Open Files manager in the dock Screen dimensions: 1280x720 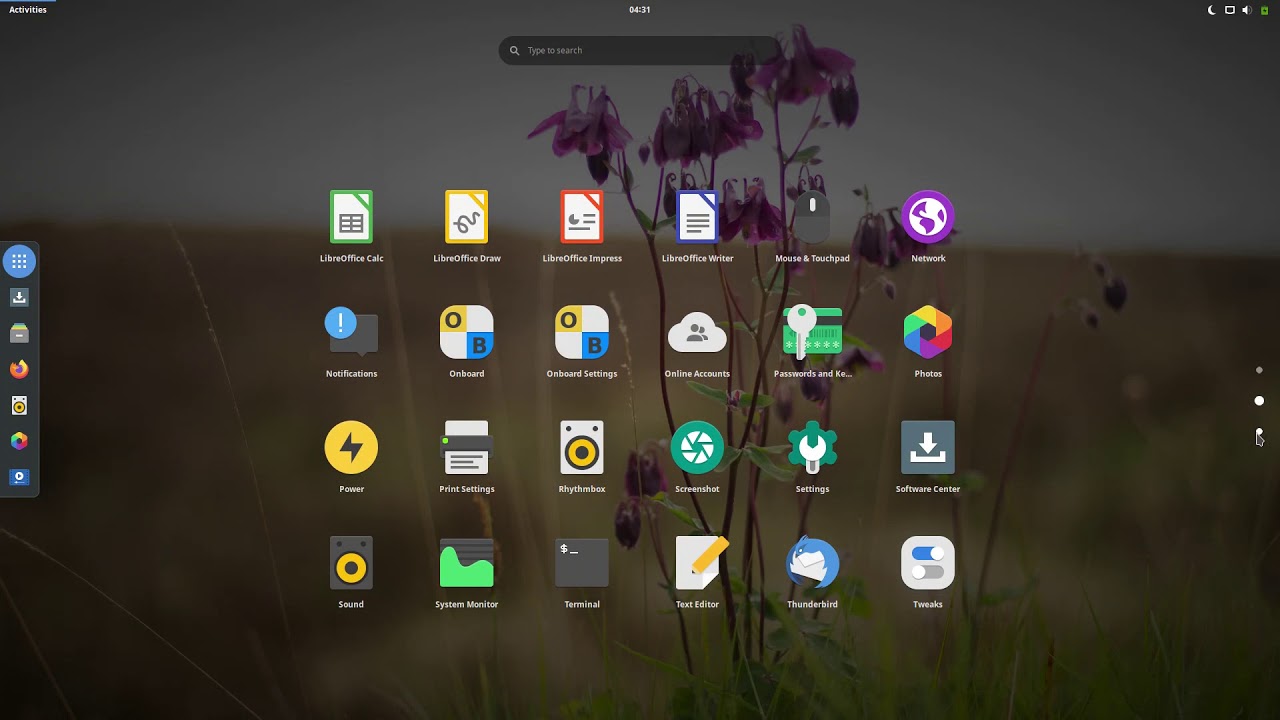(x=19, y=333)
